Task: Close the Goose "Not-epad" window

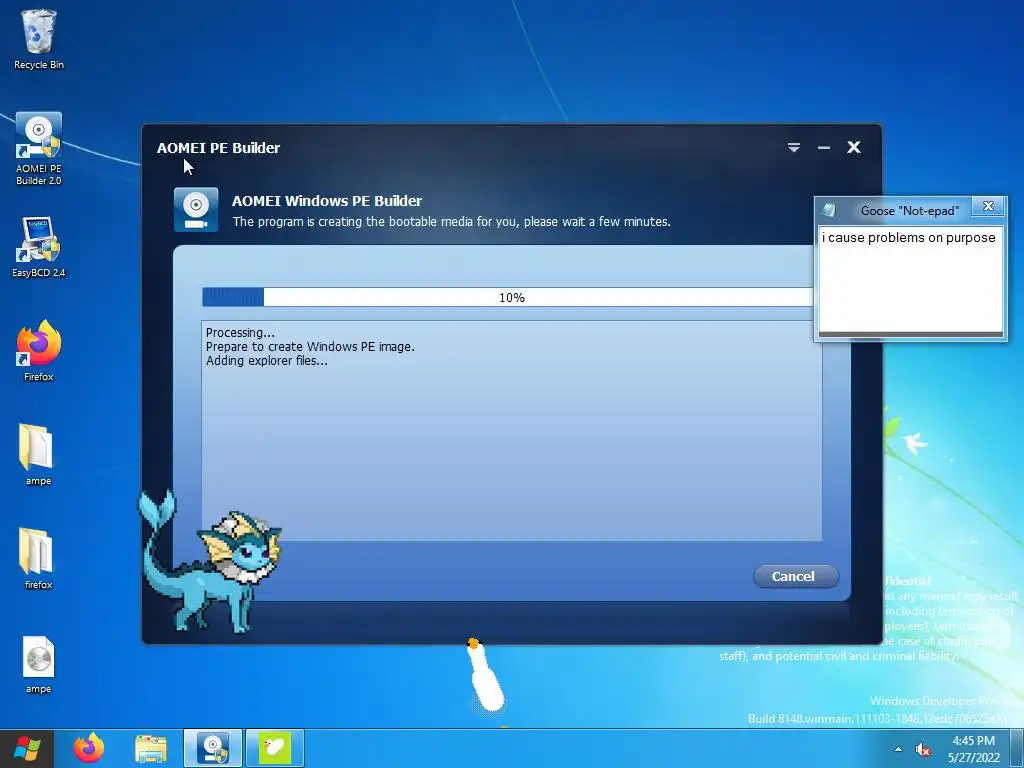Action: click(x=988, y=206)
